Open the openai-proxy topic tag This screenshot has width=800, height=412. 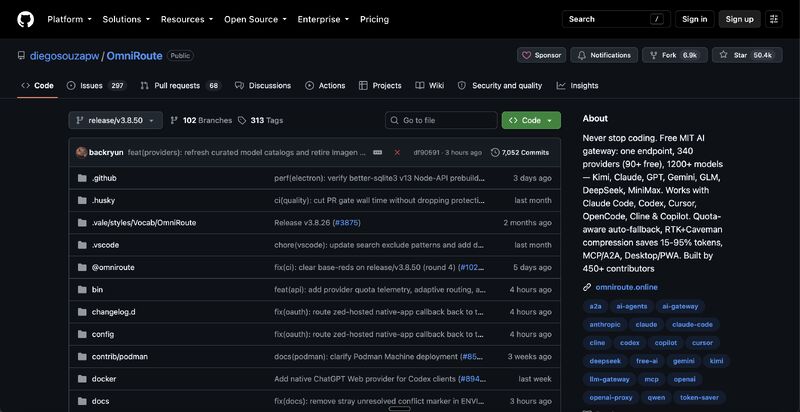611,397
